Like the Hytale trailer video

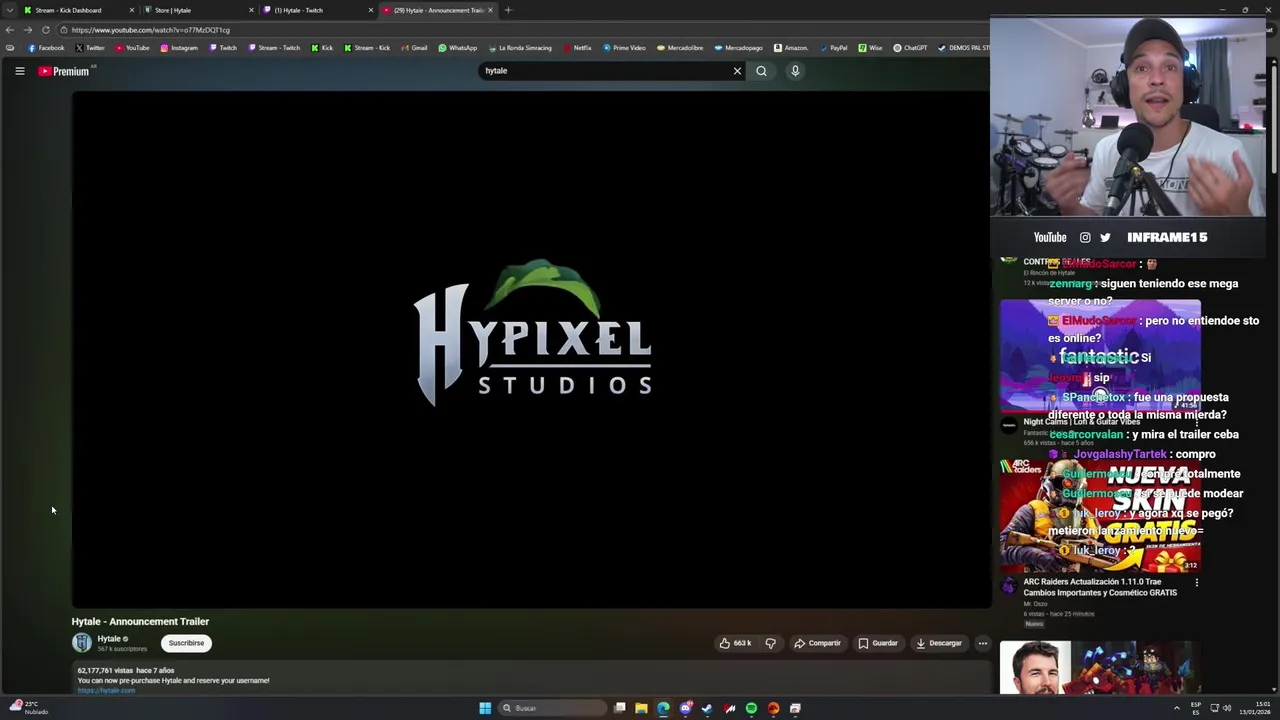pos(735,643)
